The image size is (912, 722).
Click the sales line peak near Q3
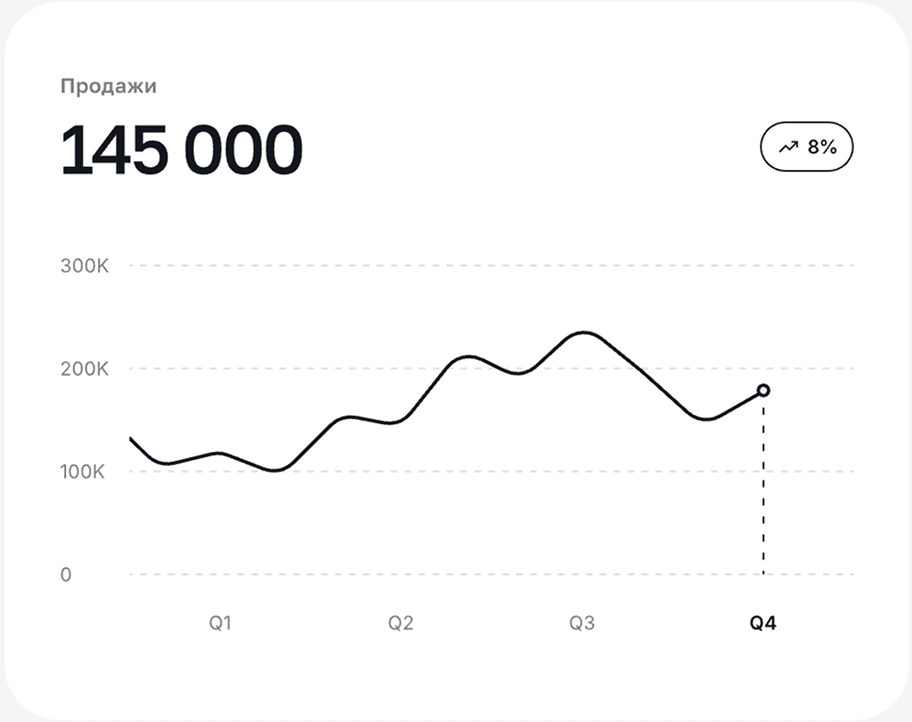click(x=584, y=333)
